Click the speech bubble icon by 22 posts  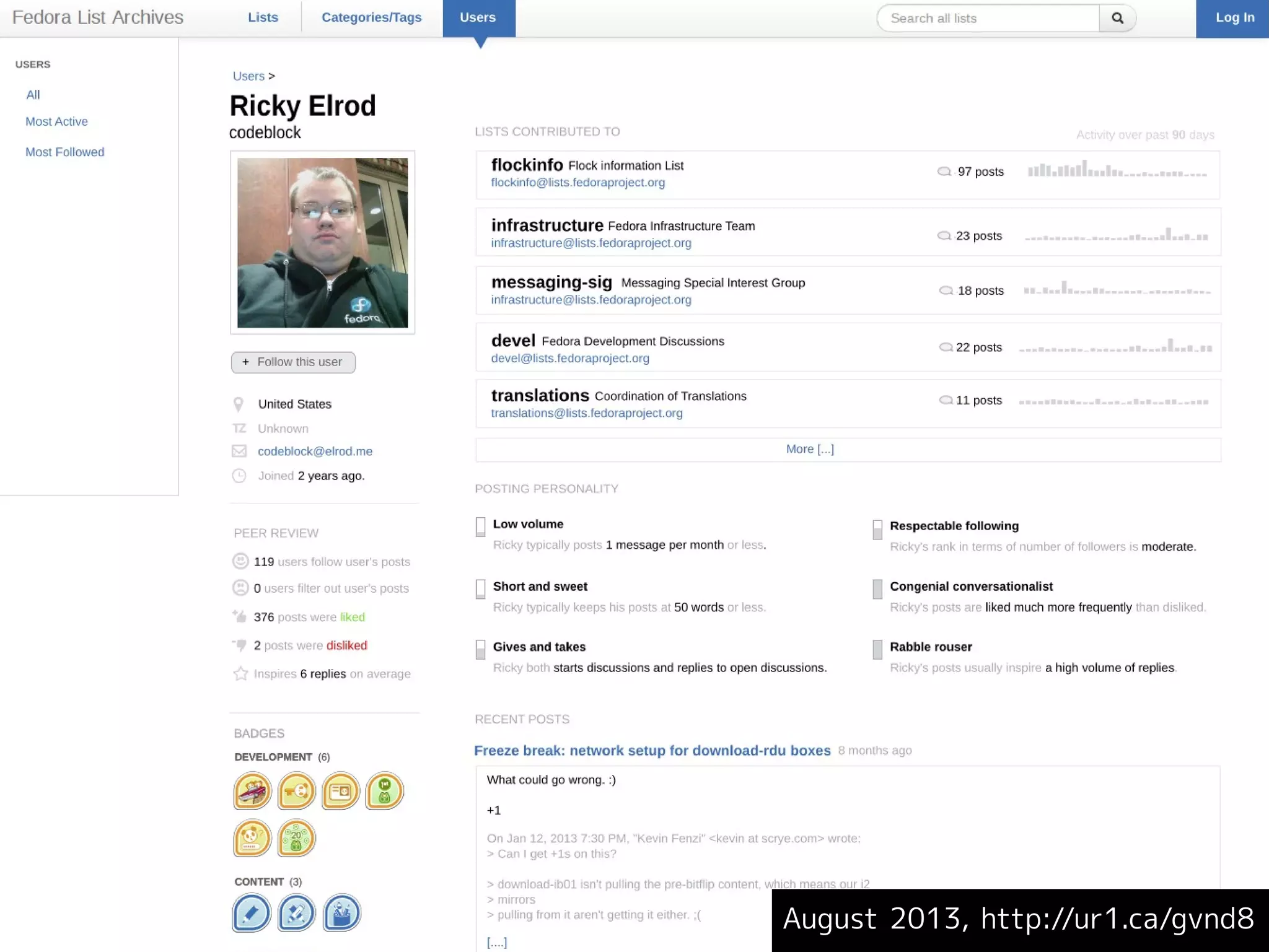pos(946,347)
